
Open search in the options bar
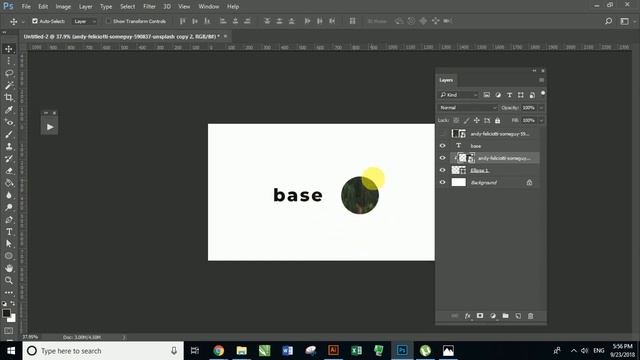pyautogui.click(x=608, y=21)
